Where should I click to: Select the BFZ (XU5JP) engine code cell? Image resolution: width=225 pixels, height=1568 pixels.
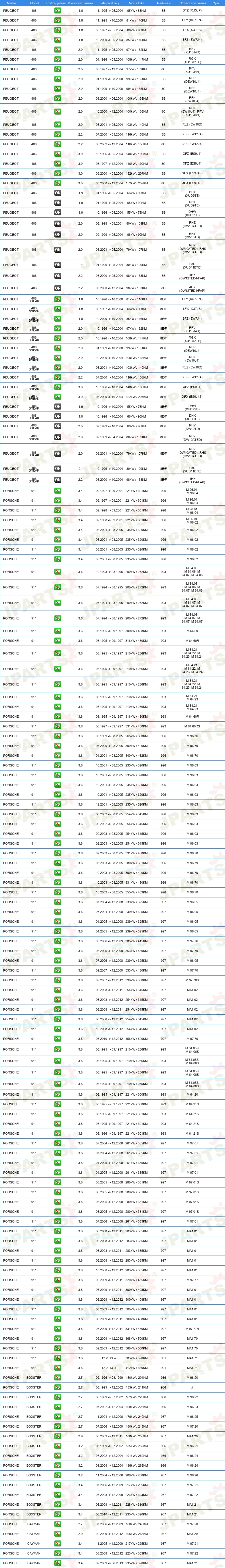coord(193,11)
